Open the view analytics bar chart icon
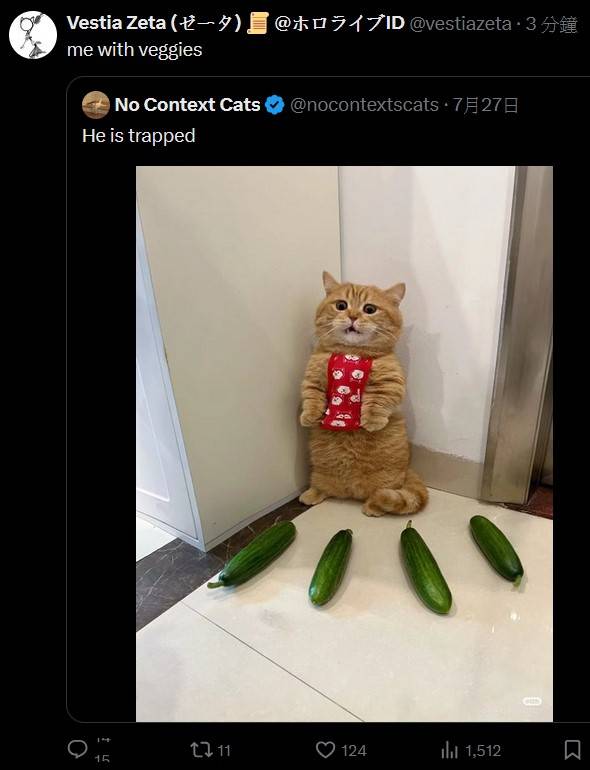 click(x=450, y=750)
